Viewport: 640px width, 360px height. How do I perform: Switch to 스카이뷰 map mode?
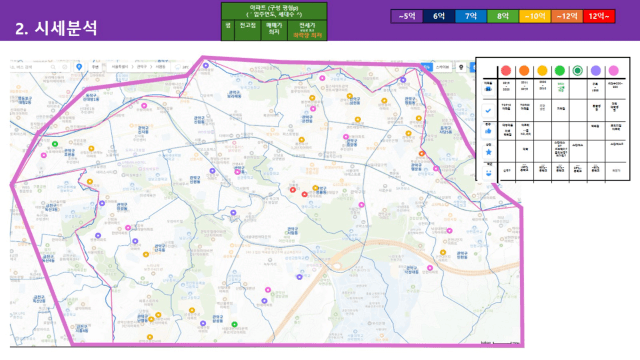point(442,67)
